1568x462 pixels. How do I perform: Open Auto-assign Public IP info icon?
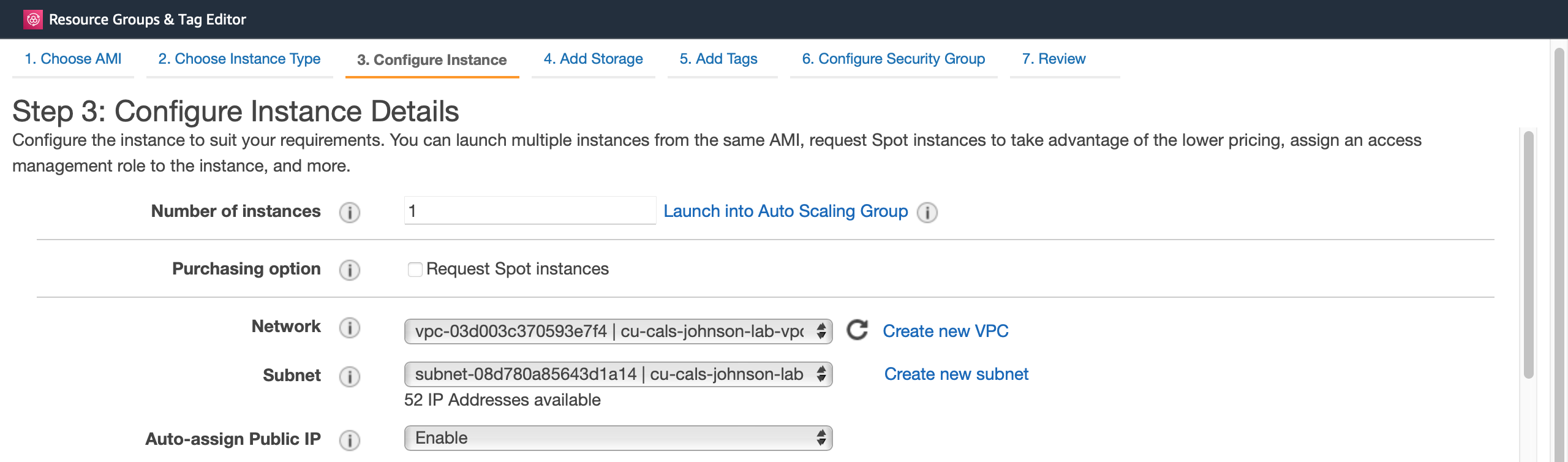(x=350, y=441)
